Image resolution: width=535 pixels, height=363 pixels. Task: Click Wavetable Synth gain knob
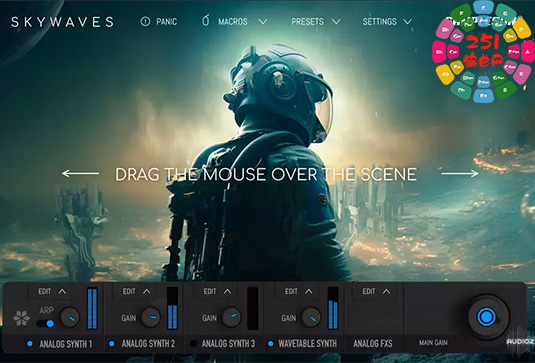point(311,317)
